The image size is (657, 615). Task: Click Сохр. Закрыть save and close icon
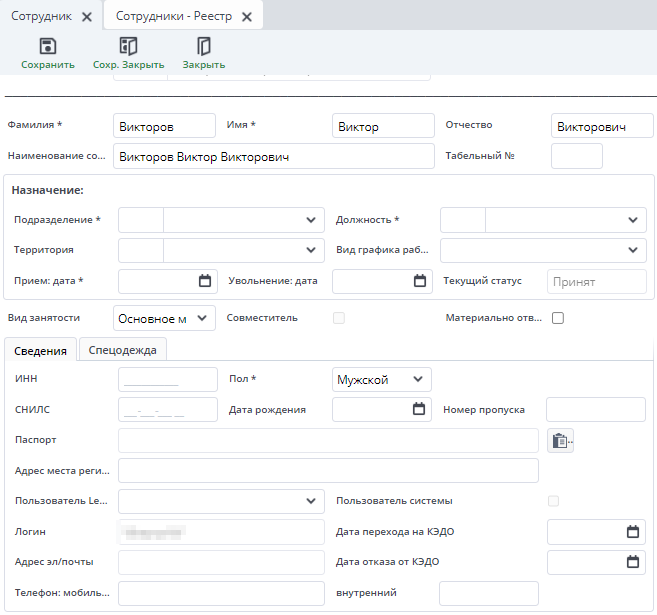(x=128, y=46)
